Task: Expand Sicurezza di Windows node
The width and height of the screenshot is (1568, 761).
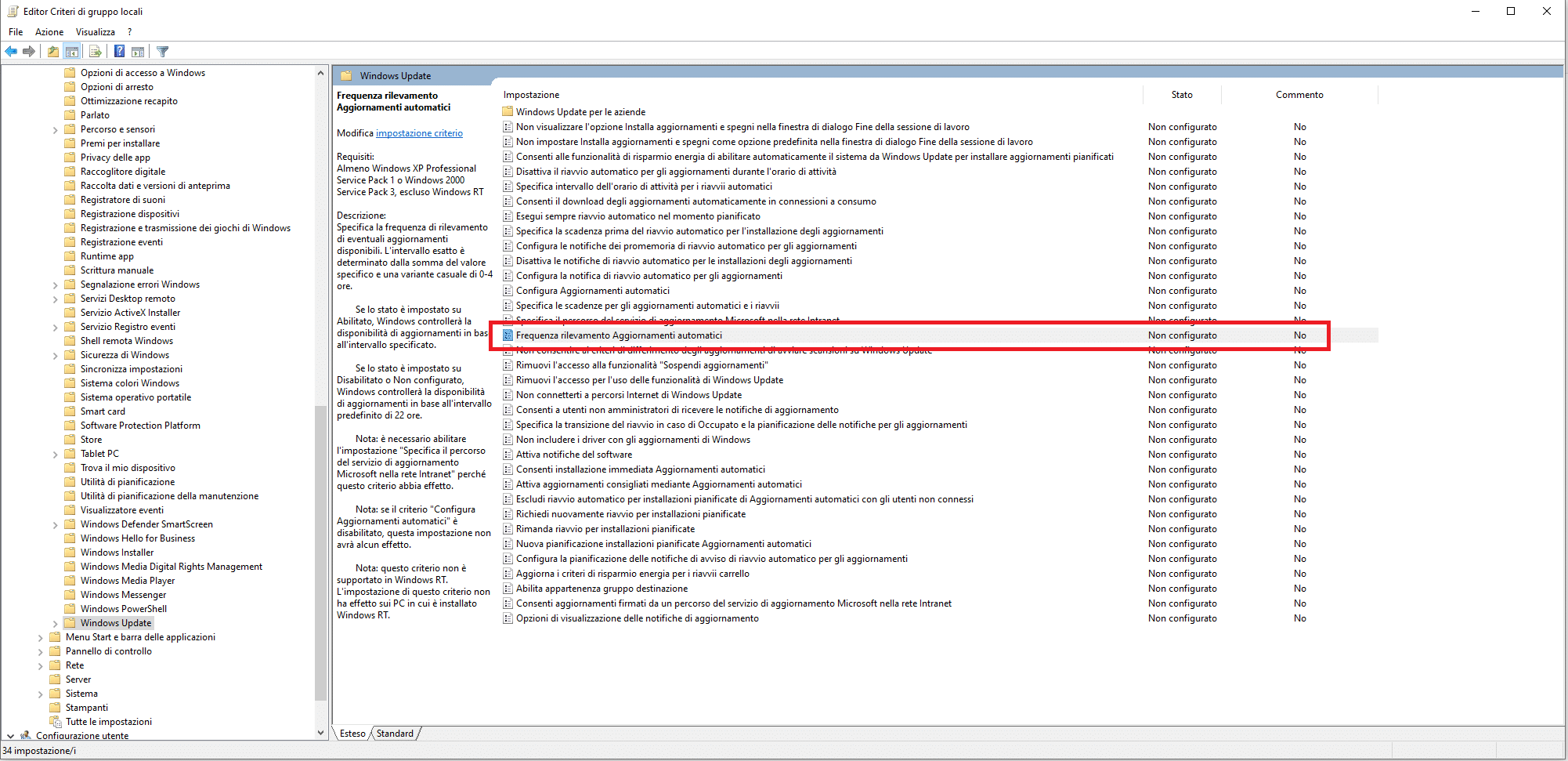Action: pos(55,356)
